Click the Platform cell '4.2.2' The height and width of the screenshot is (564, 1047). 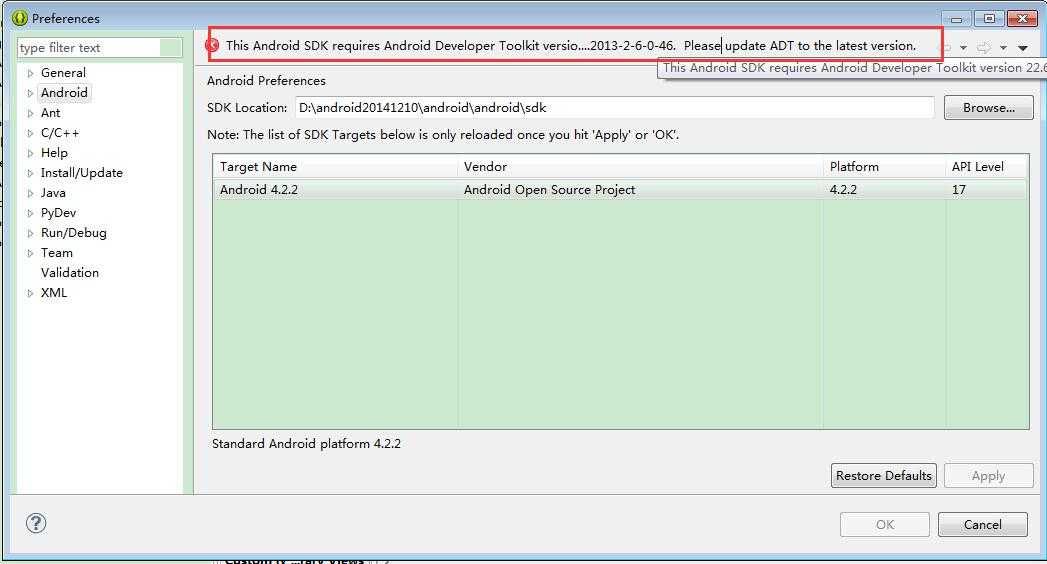pos(843,190)
